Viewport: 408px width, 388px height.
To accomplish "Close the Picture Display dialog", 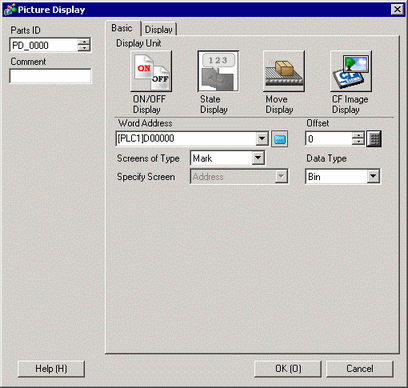I will tap(397, 9).
